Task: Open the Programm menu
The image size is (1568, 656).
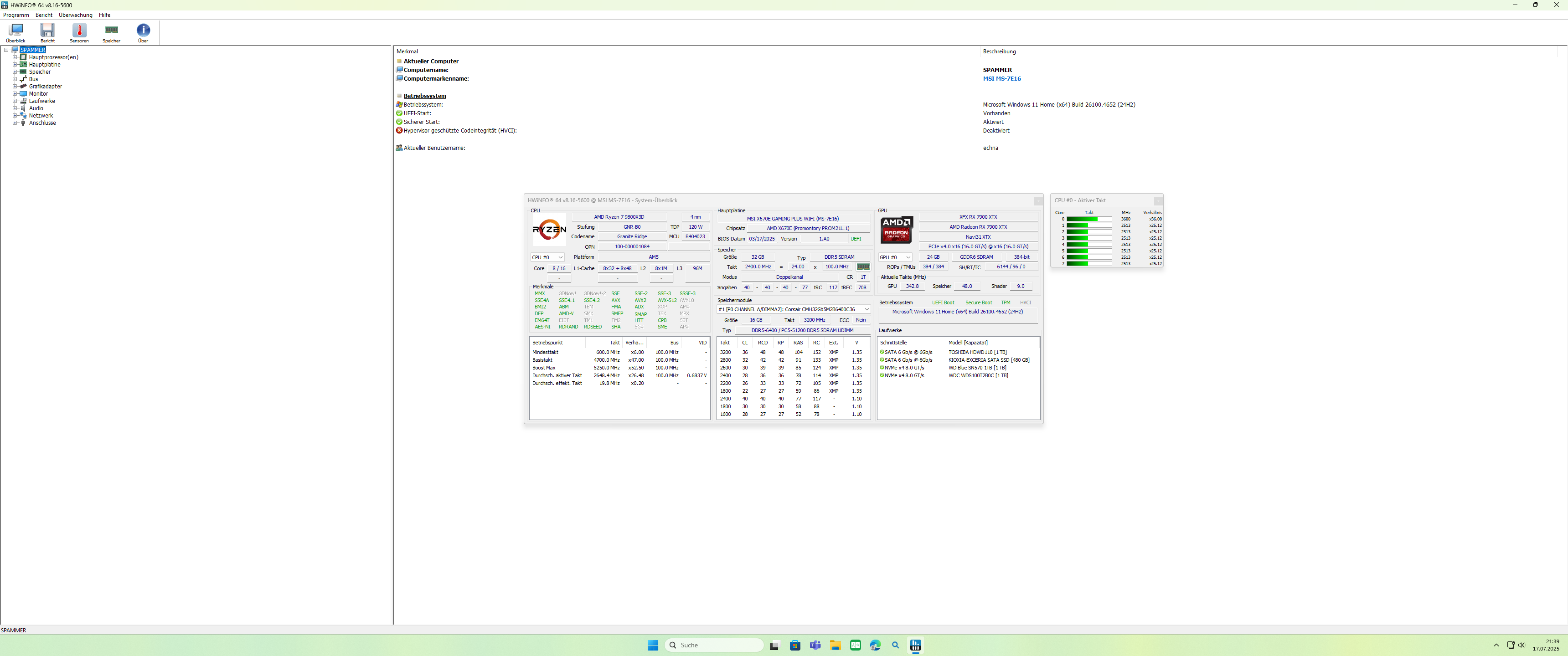Action: click(16, 15)
